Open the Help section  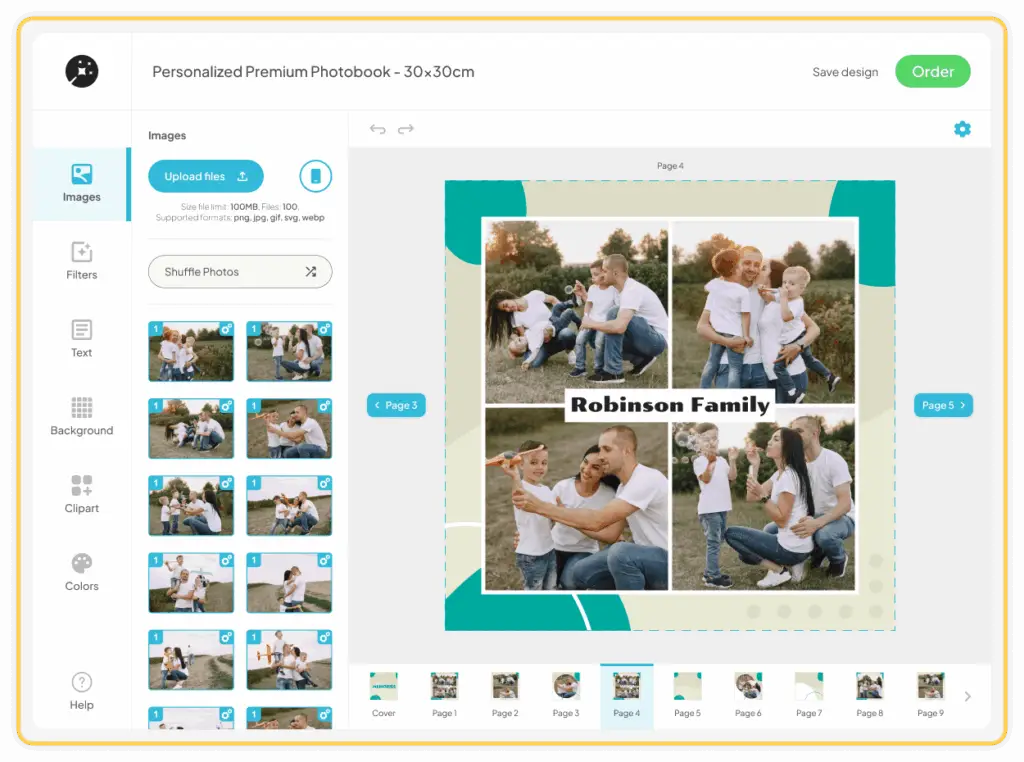[82, 691]
